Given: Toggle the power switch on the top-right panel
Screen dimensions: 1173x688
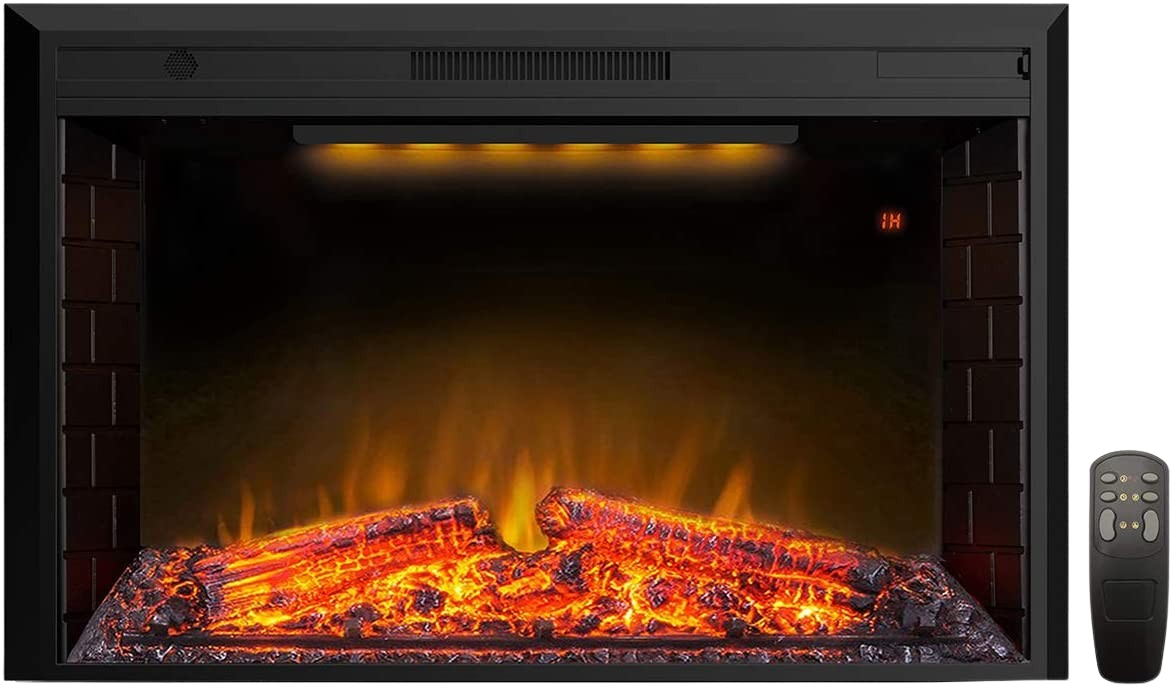Looking at the screenshot, I should click(x=1023, y=65).
